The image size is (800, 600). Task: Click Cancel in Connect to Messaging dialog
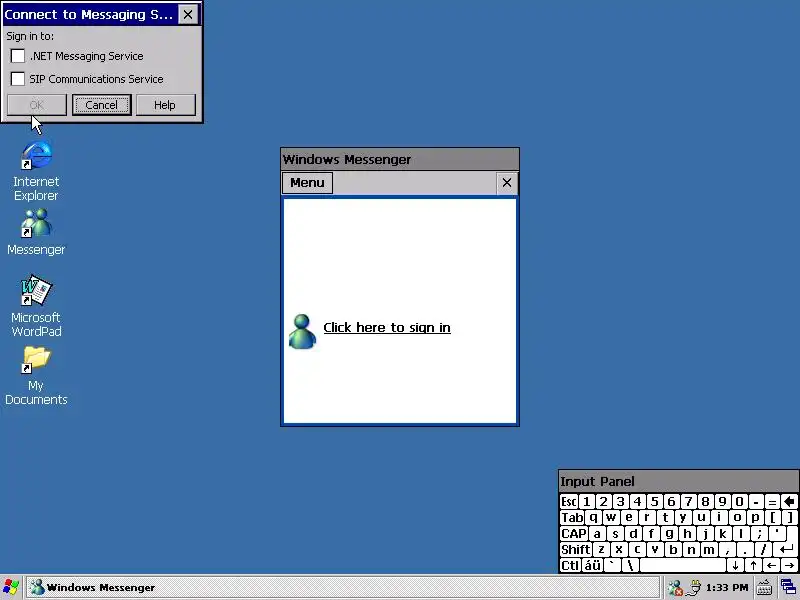click(x=102, y=105)
